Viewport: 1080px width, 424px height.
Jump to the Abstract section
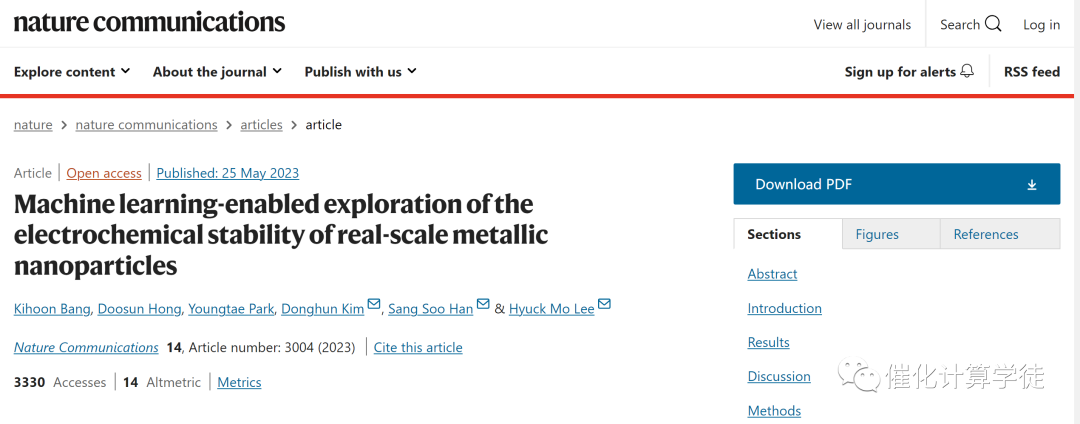pos(772,274)
